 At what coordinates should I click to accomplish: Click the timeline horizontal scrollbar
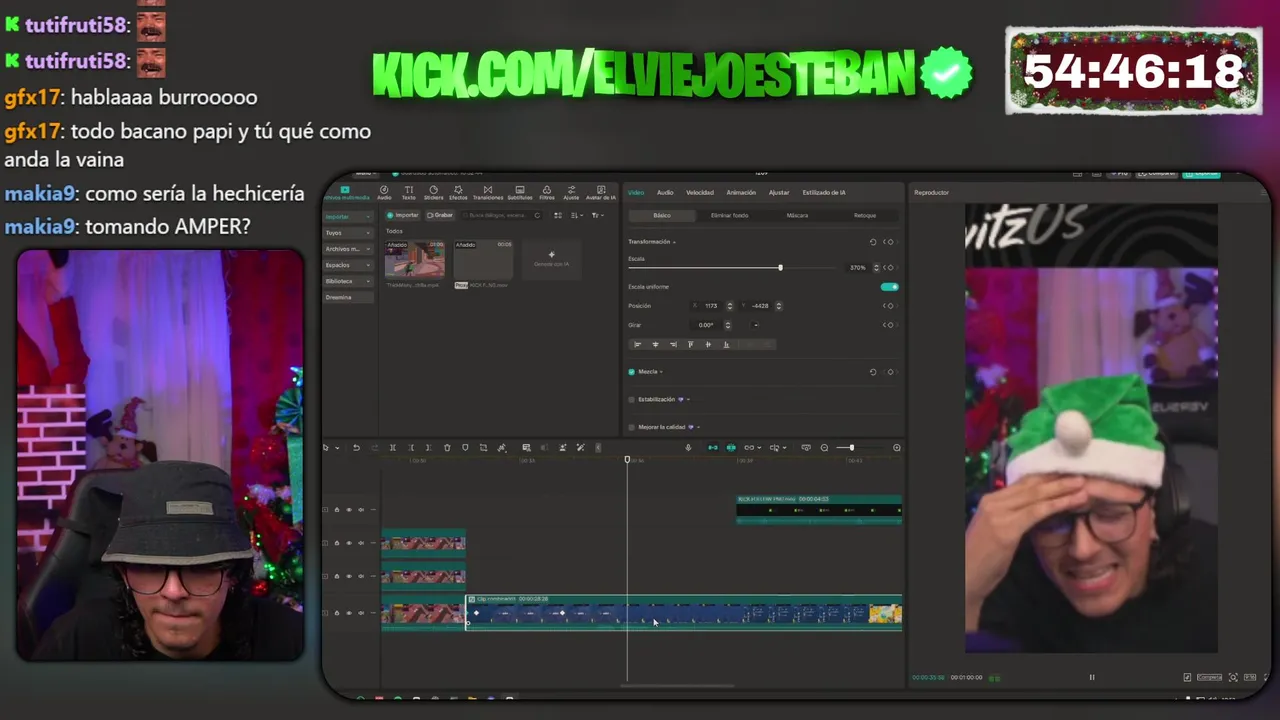(678, 686)
